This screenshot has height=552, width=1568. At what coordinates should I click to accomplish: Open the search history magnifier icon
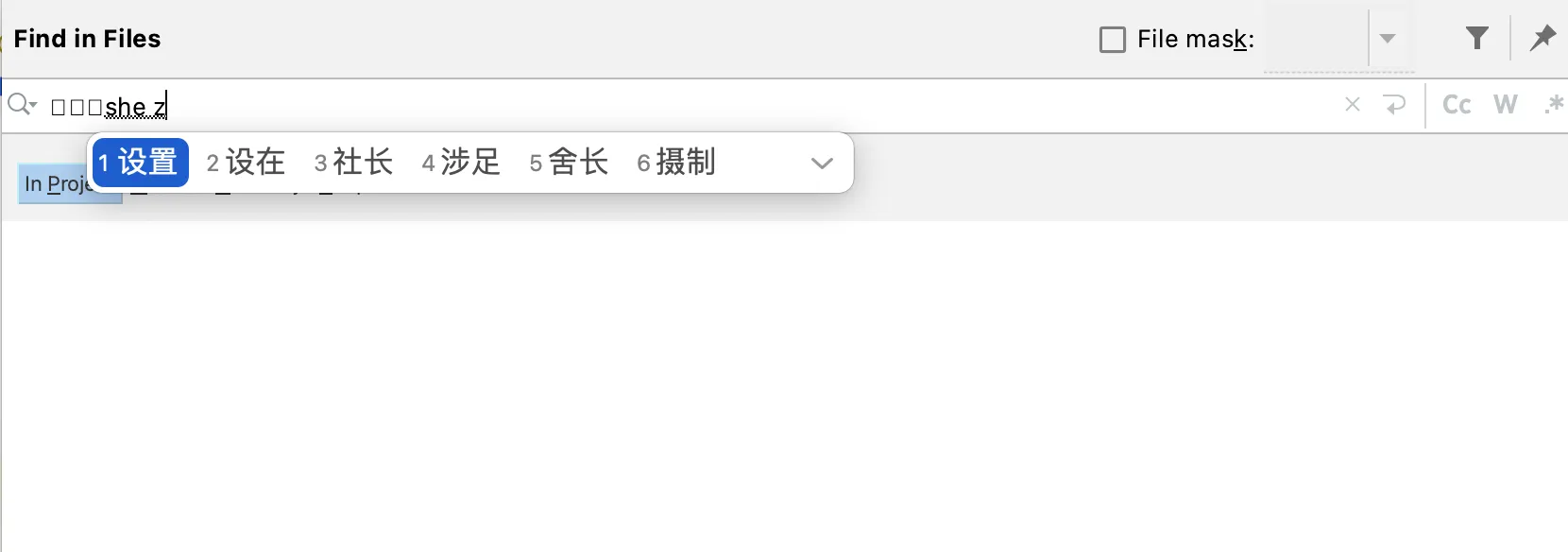pos(22,105)
